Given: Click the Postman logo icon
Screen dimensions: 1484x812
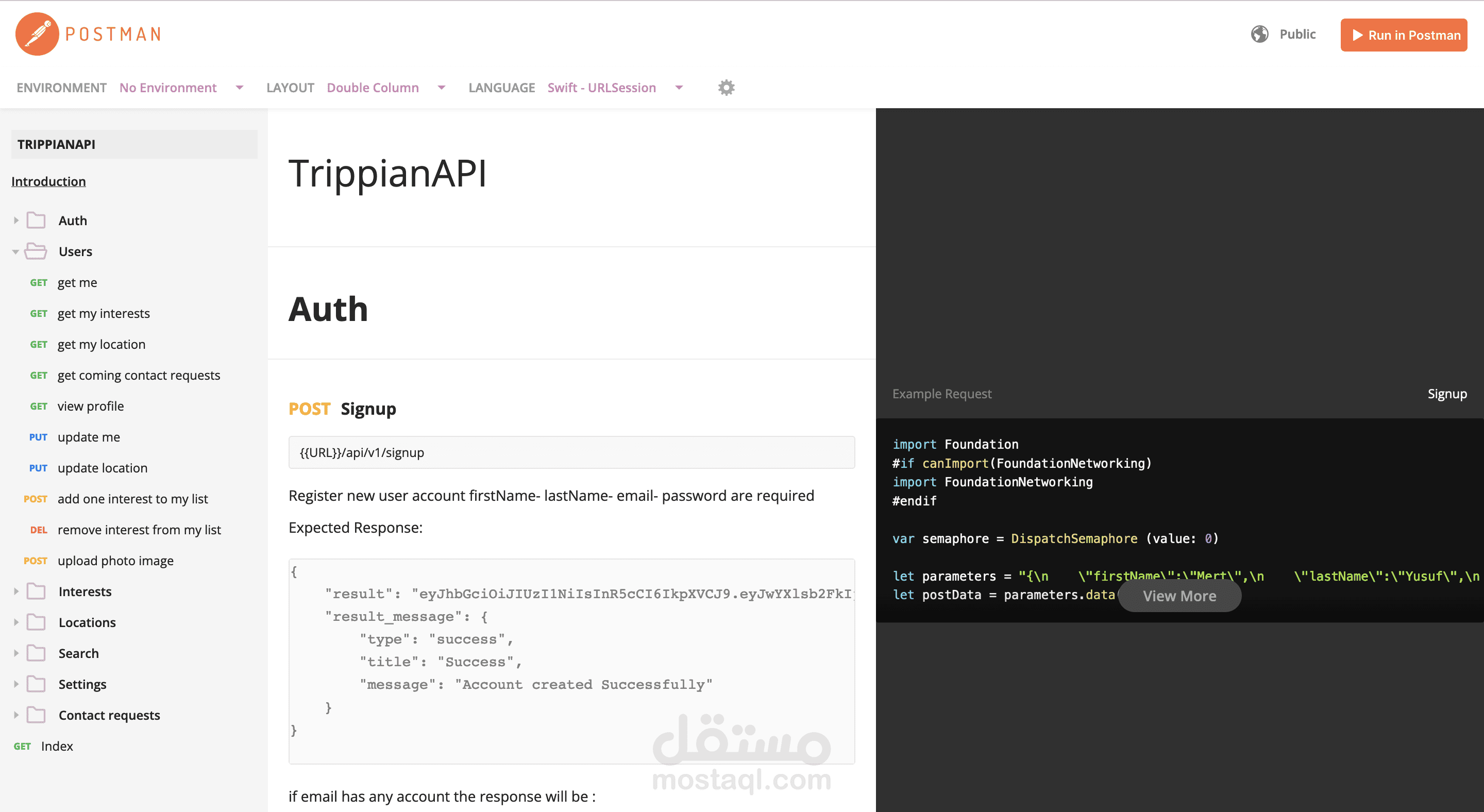Looking at the screenshot, I should (36, 35).
